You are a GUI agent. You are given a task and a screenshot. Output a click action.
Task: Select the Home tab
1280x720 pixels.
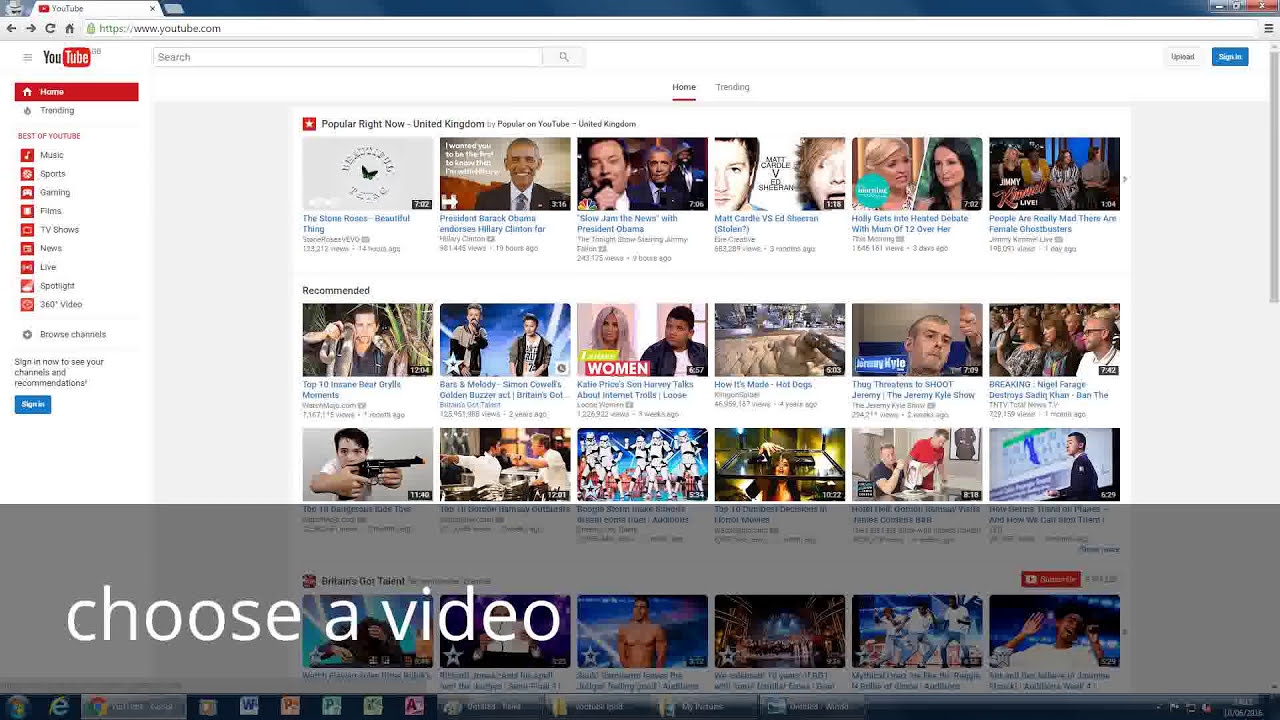(684, 87)
